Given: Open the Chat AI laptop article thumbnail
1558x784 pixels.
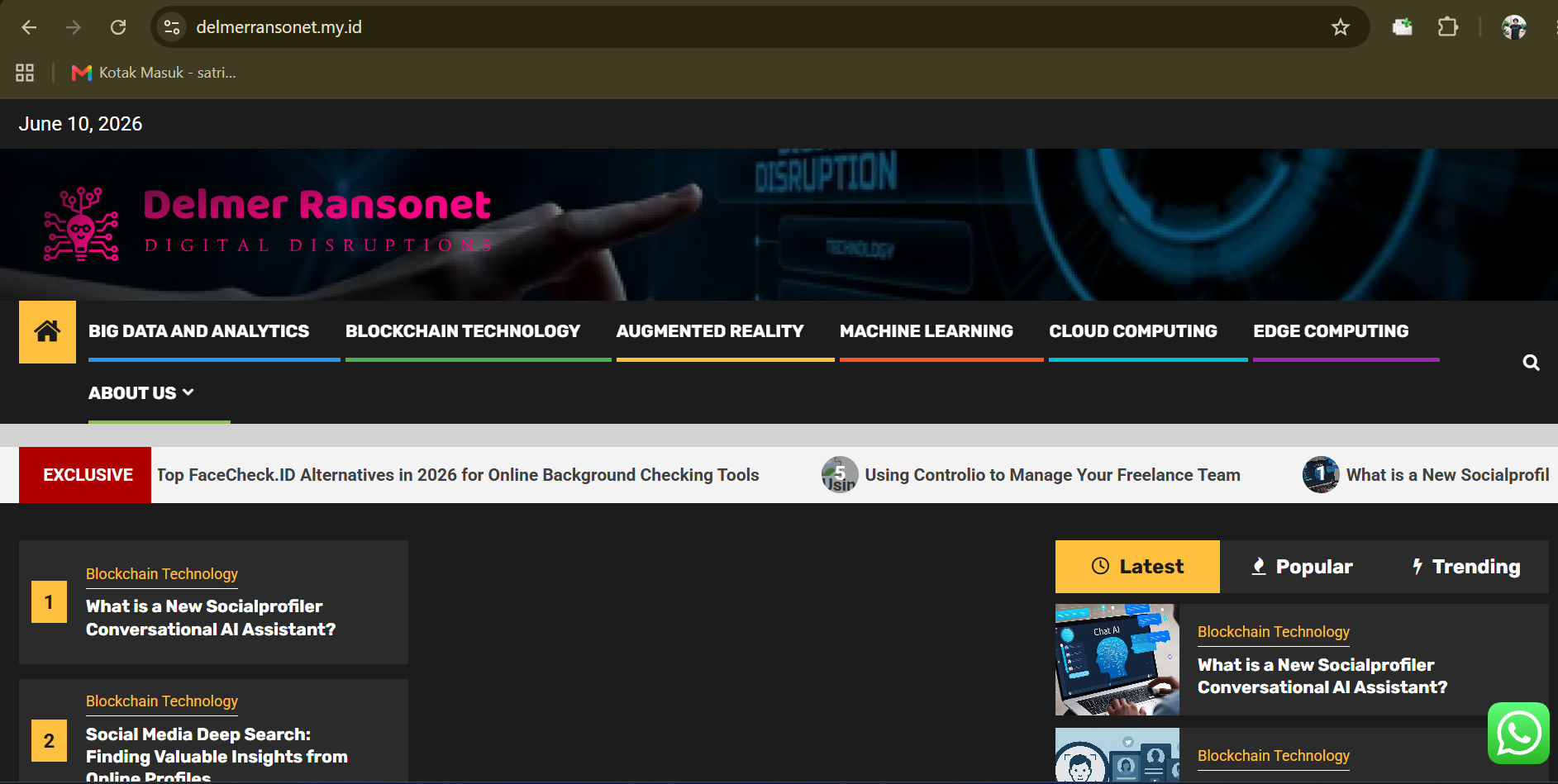Looking at the screenshot, I should (1117, 659).
